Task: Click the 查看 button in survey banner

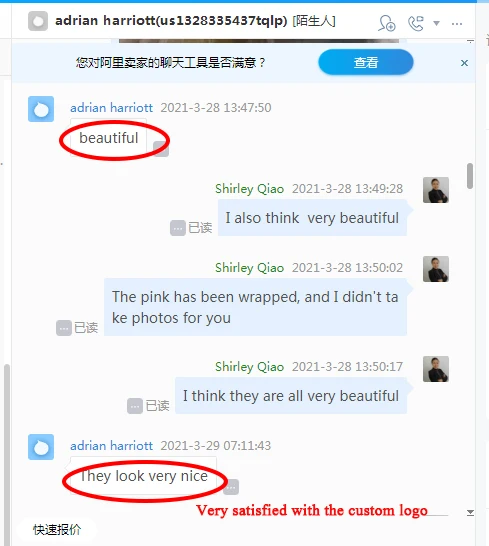Action: tap(366, 62)
